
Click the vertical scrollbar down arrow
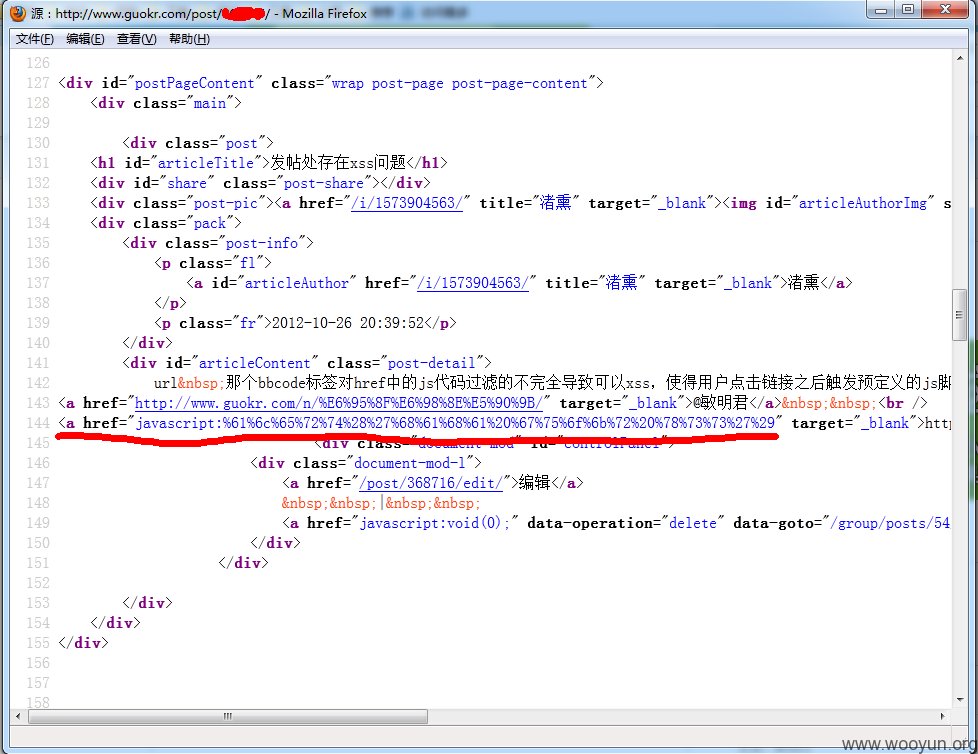(959, 700)
